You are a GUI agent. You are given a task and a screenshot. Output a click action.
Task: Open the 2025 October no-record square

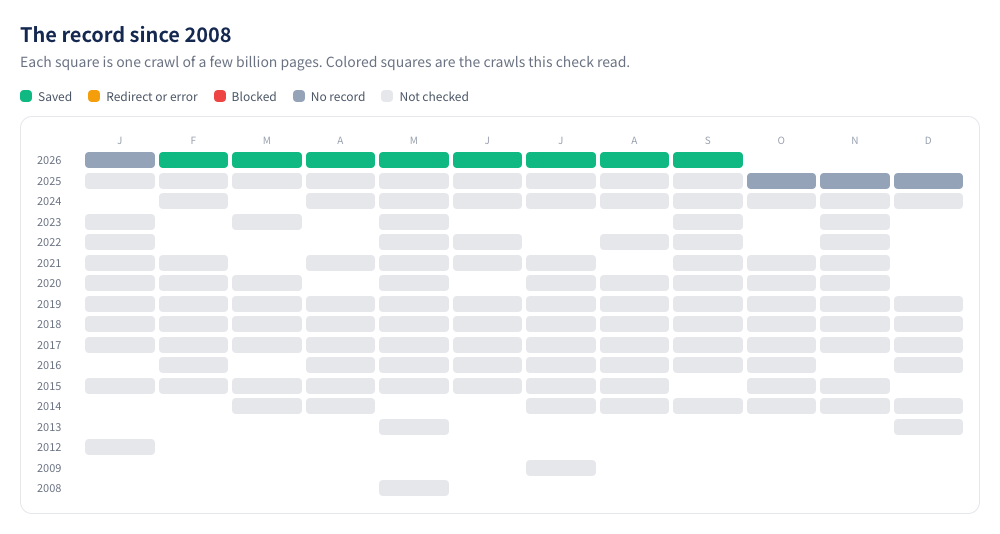(781, 181)
